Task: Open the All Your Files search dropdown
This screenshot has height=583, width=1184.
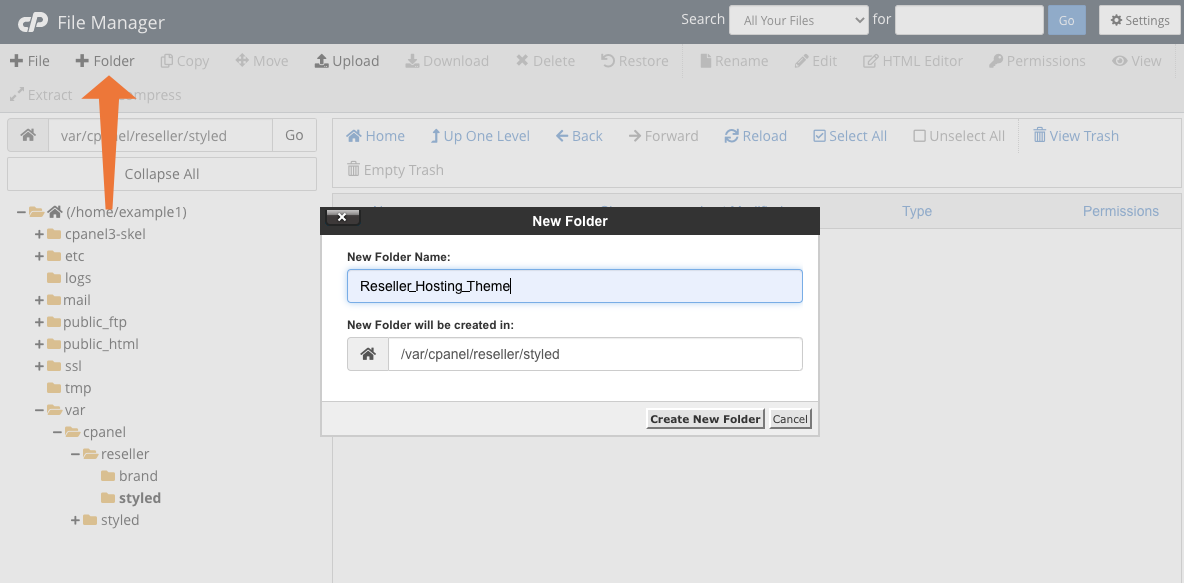Action: point(798,20)
